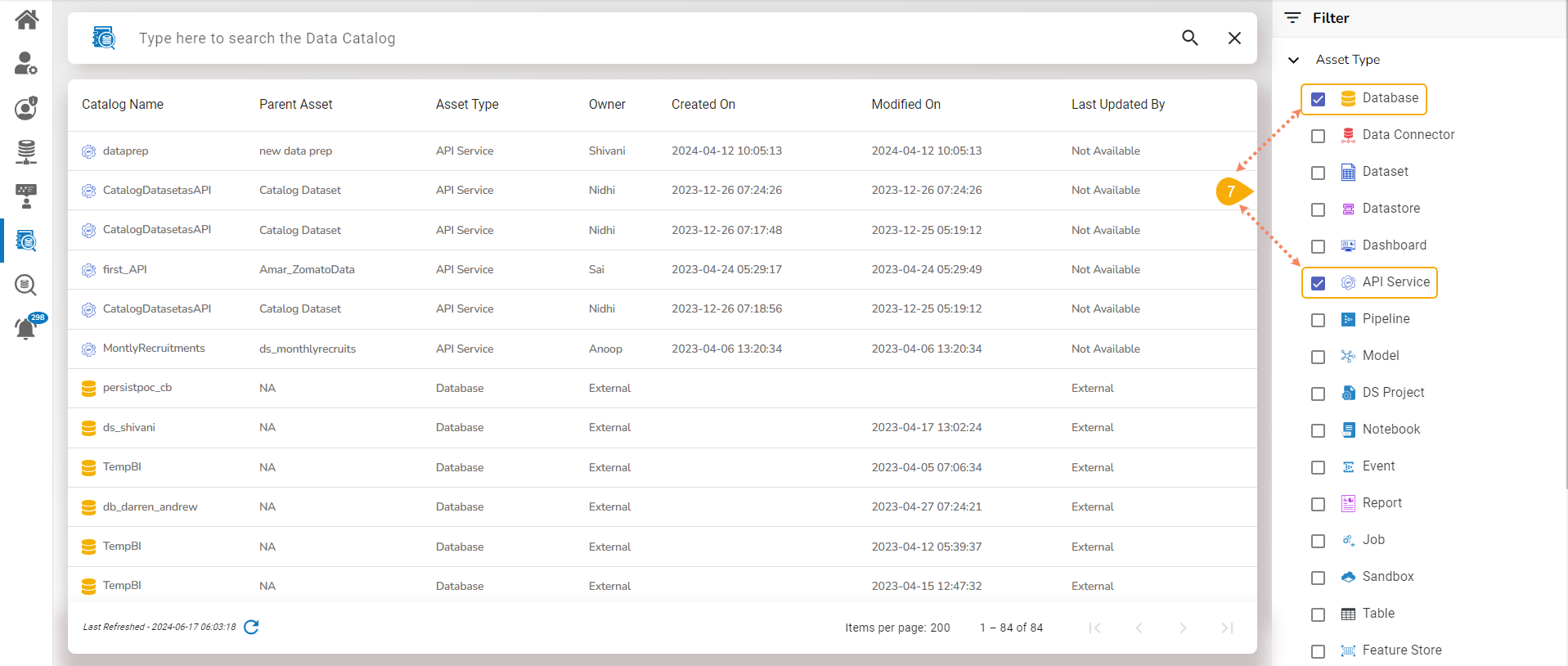Clear the Data Catalog search box
Image resolution: width=1568 pixels, height=666 pixels.
(1234, 38)
